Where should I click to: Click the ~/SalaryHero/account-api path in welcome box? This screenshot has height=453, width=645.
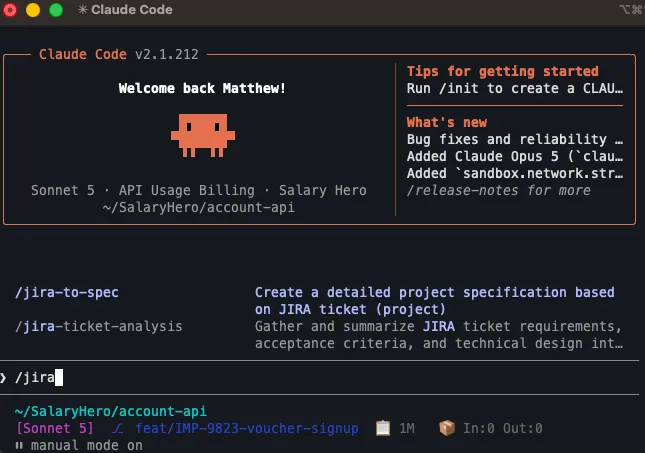pos(199,207)
